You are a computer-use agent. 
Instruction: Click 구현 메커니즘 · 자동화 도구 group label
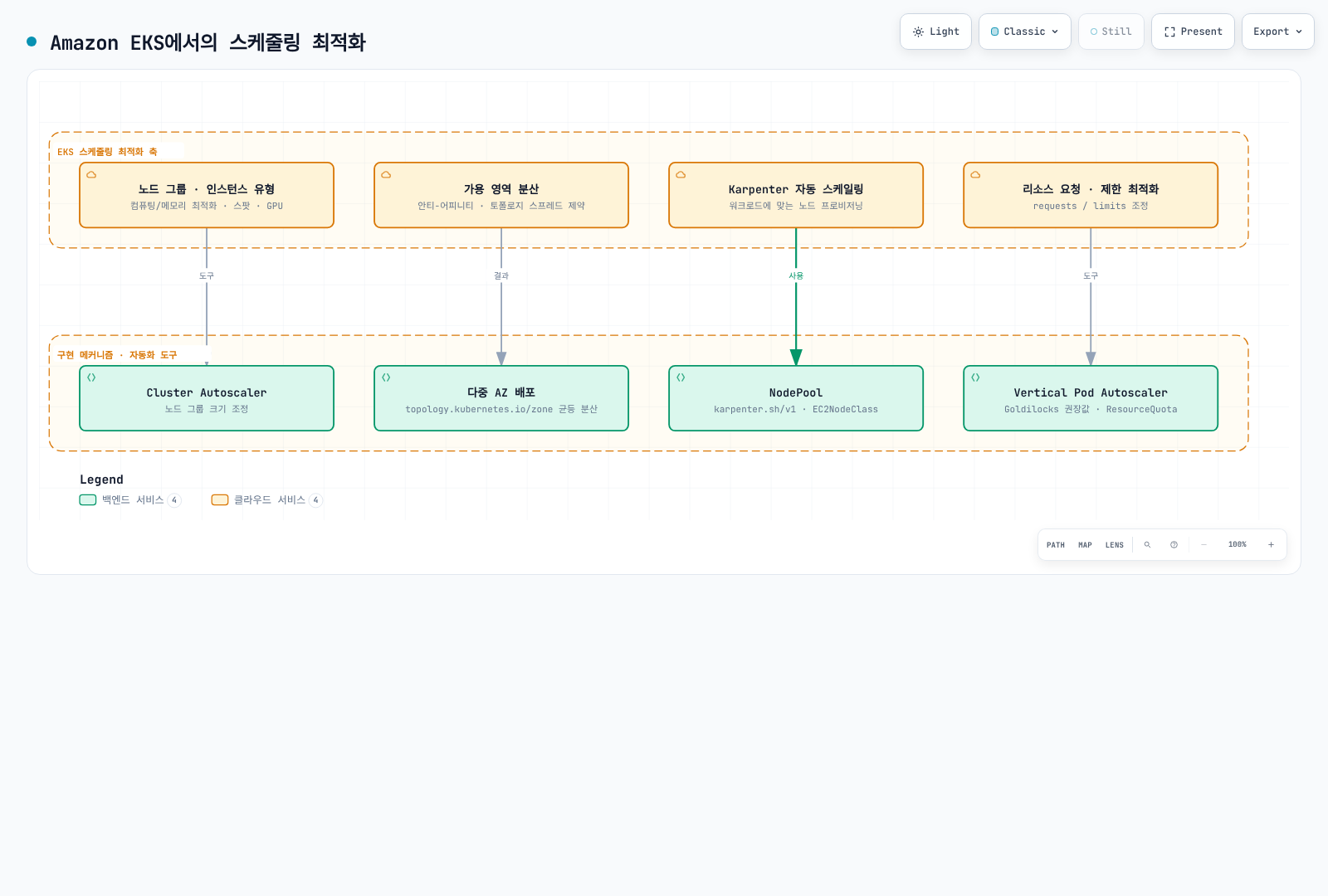(x=117, y=355)
